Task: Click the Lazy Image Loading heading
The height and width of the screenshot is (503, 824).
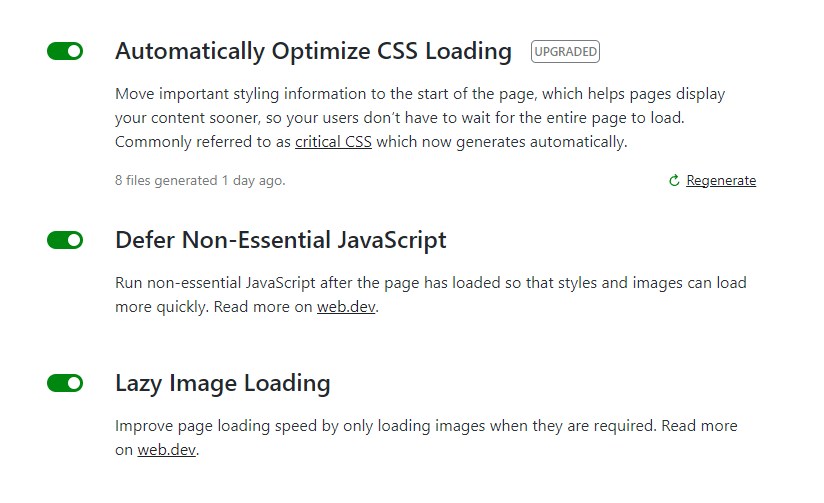Action: (x=223, y=383)
